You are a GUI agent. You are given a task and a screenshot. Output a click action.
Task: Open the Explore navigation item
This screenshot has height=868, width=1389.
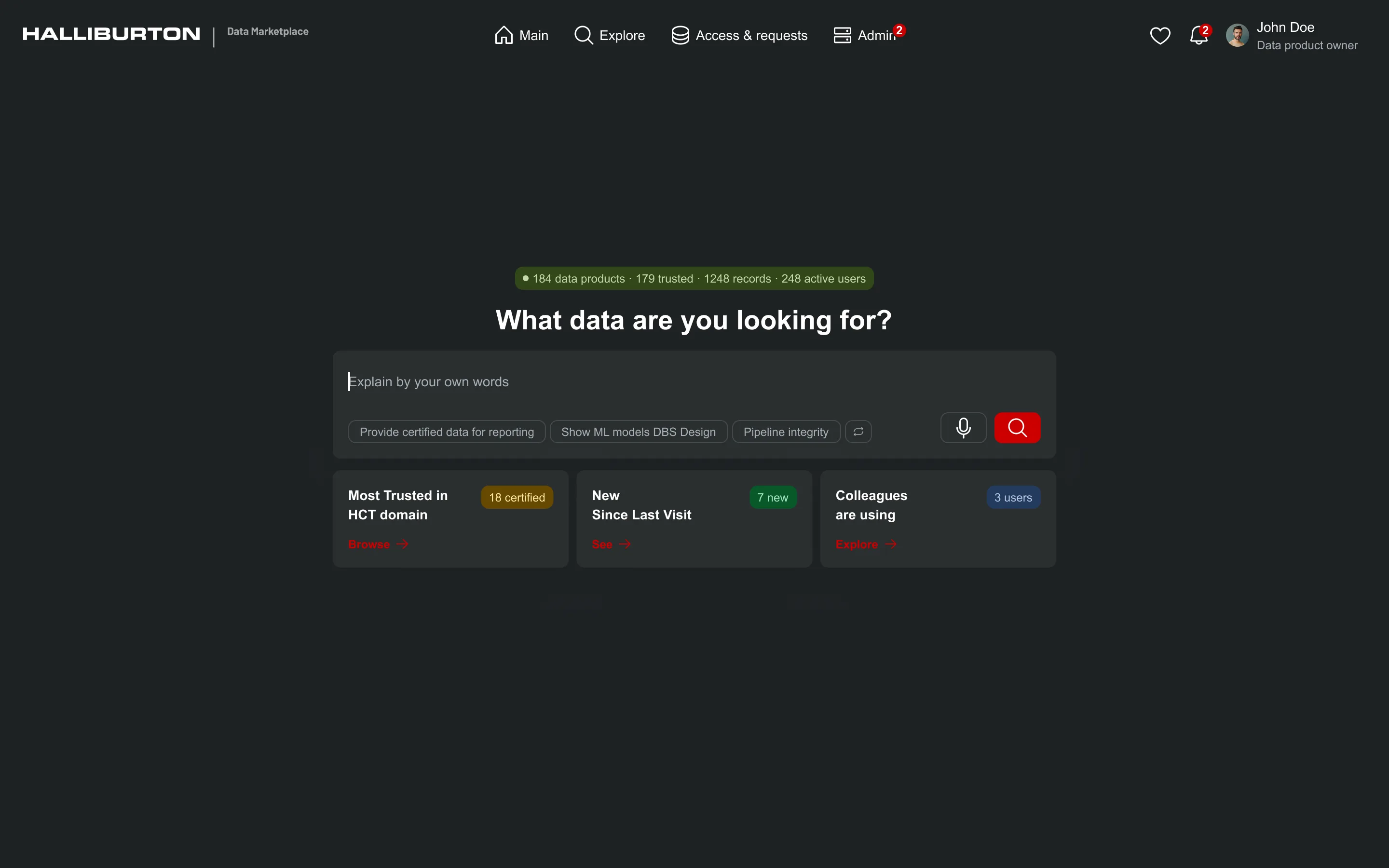click(610, 36)
